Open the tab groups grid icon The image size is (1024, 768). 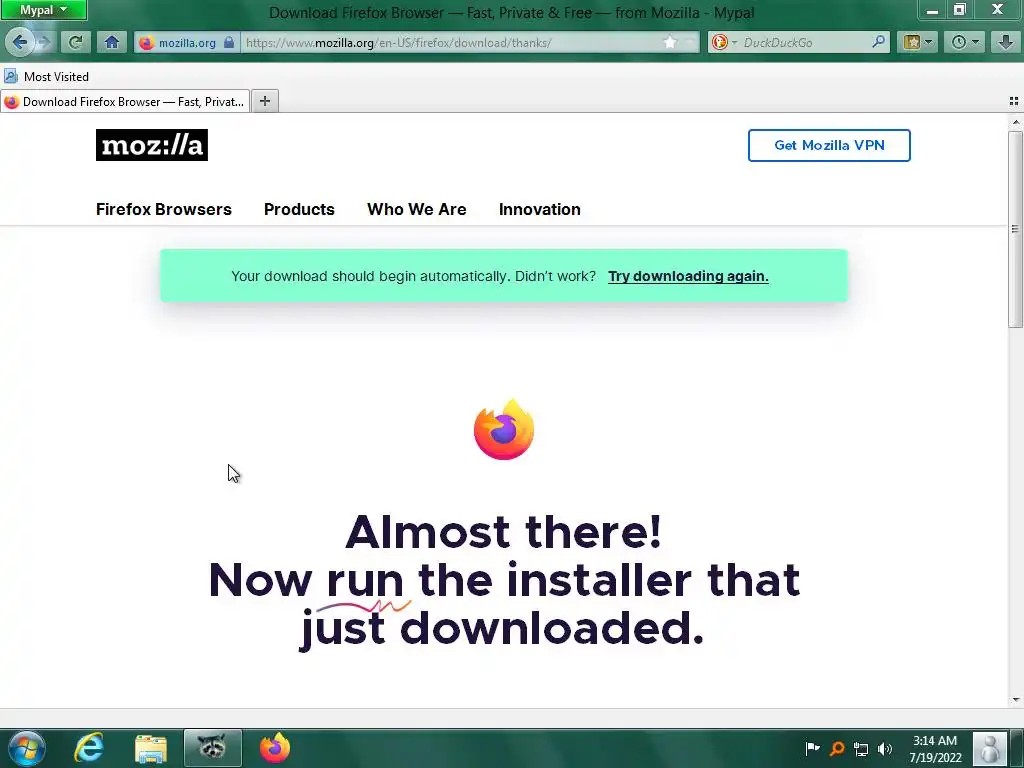(x=1014, y=101)
